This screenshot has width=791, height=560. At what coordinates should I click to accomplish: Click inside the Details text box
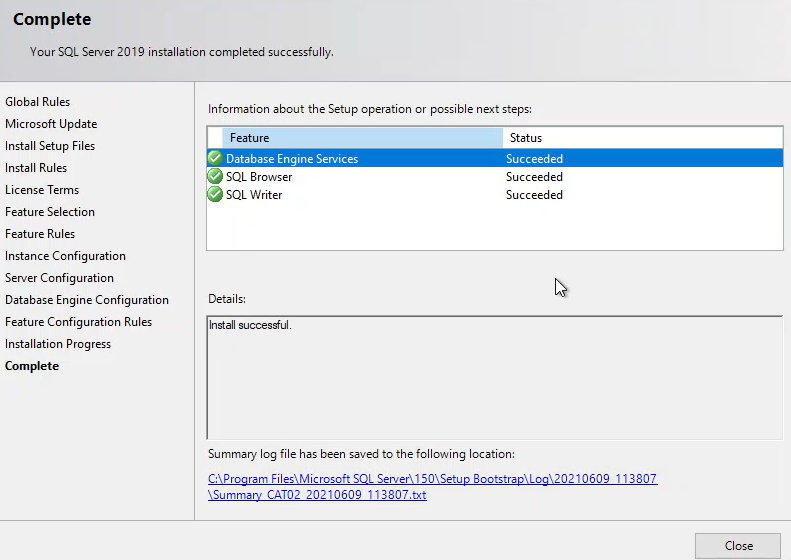click(495, 377)
